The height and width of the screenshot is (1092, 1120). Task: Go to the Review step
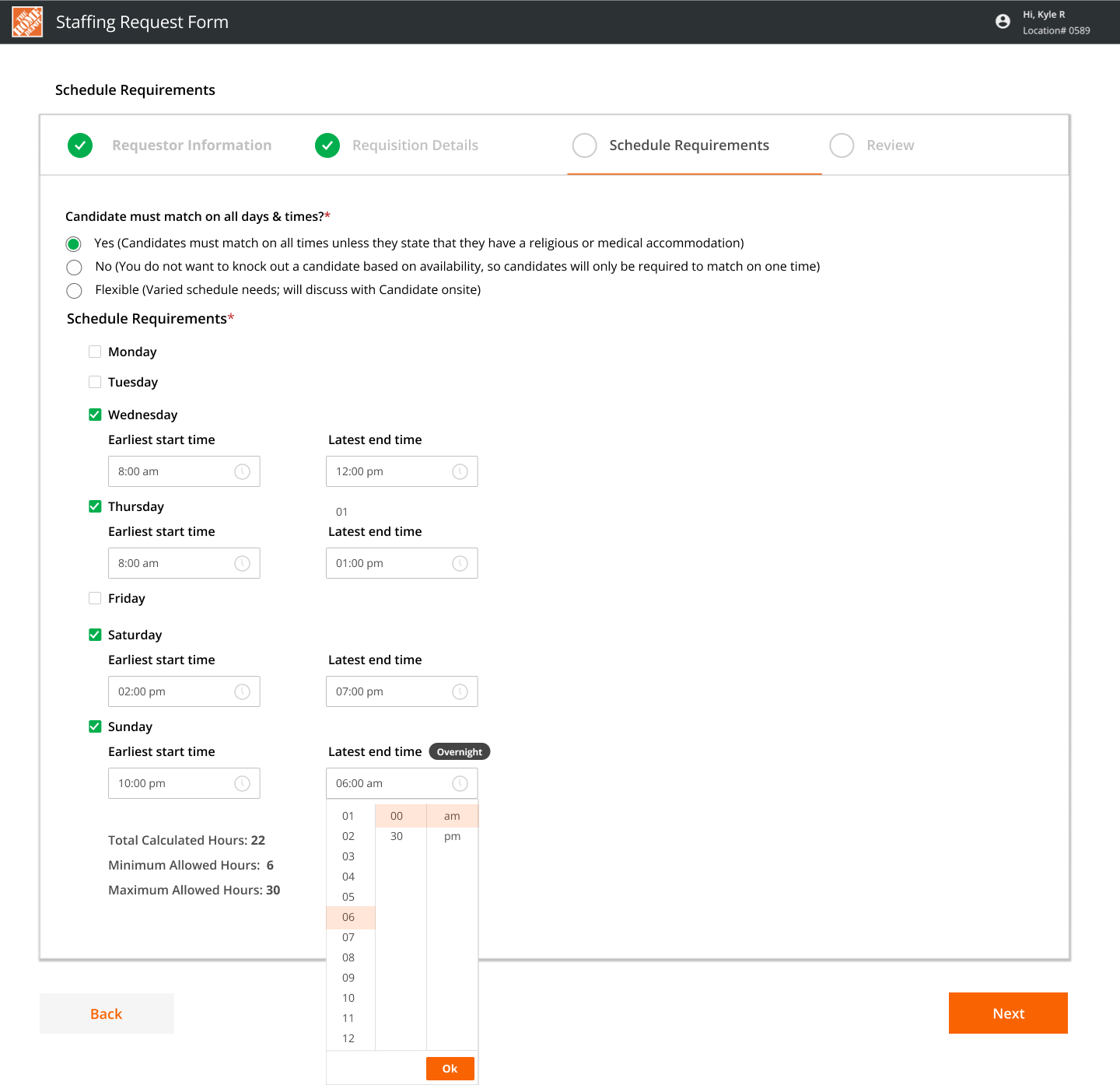(891, 145)
